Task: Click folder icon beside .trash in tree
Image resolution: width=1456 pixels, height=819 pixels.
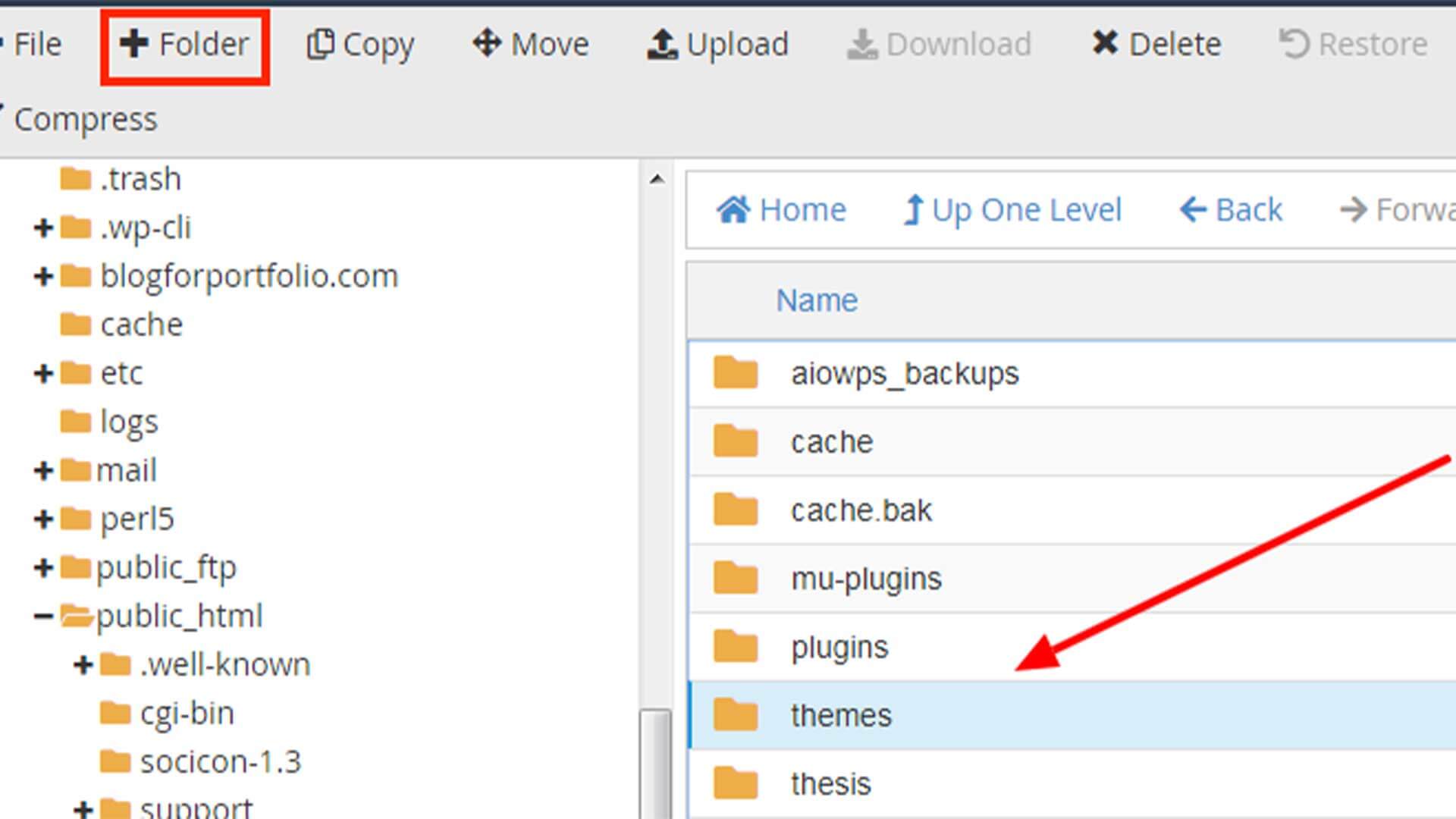Action: pos(76,179)
